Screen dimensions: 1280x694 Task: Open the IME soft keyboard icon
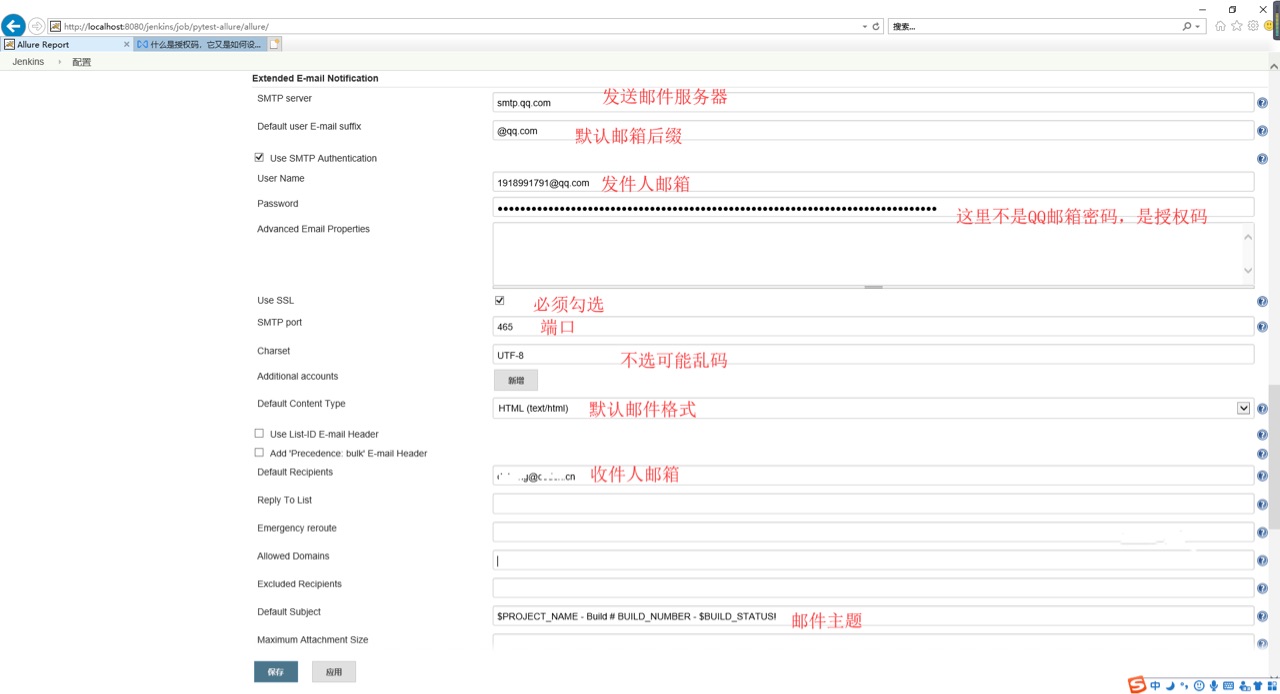coord(1229,686)
